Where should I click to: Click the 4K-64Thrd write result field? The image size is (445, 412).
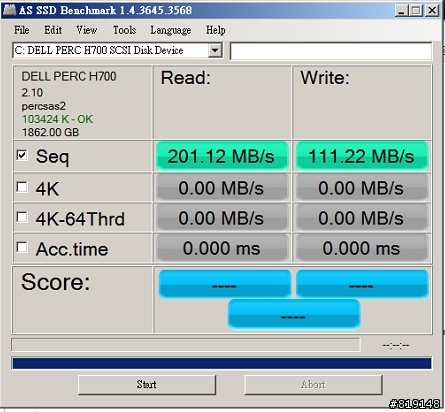[362, 218]
